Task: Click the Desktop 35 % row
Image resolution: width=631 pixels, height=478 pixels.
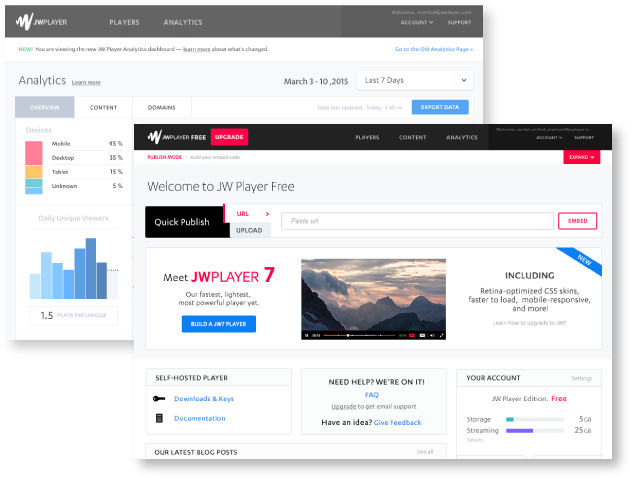Action: [x=87, y=158]
